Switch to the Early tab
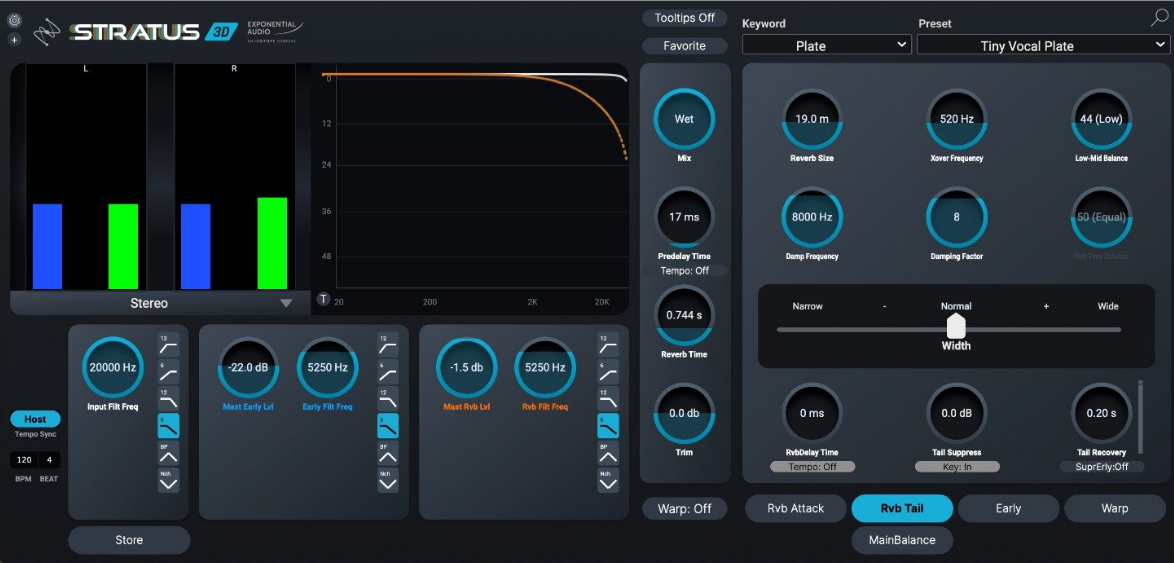Viewport: 1174px width, 563px height. 1008,508
